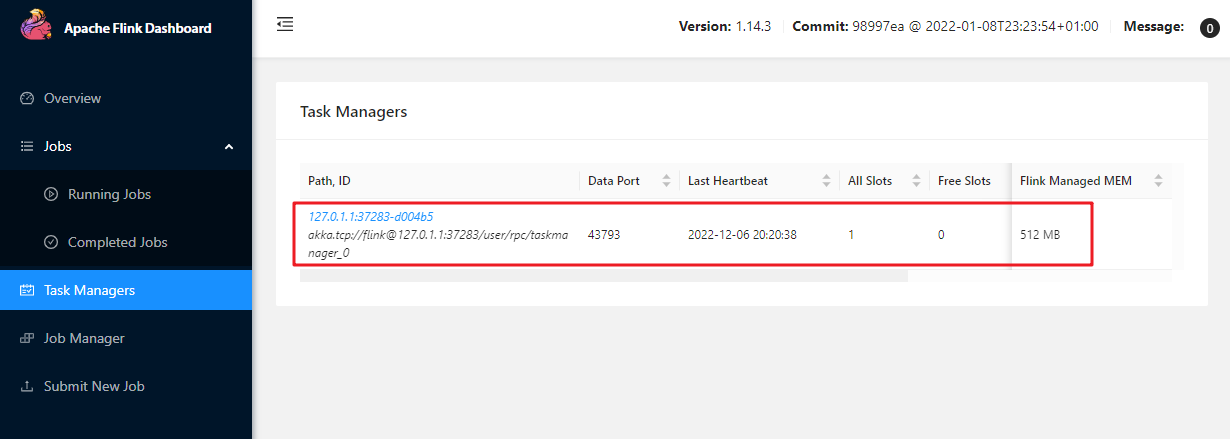Open the Overview menu item
Image resolution: width=1230 pixels, height=439 pixels.
tap(126, 98)
